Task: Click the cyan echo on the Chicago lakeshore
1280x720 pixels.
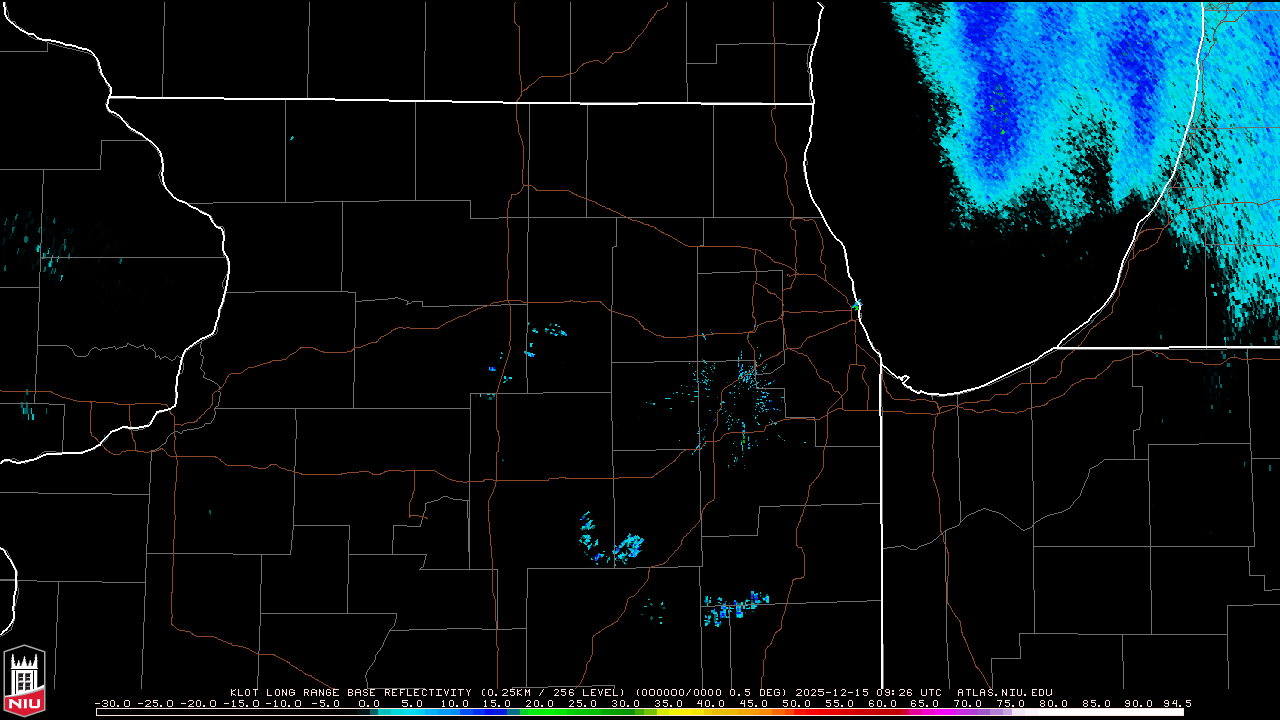Action: 857,304
